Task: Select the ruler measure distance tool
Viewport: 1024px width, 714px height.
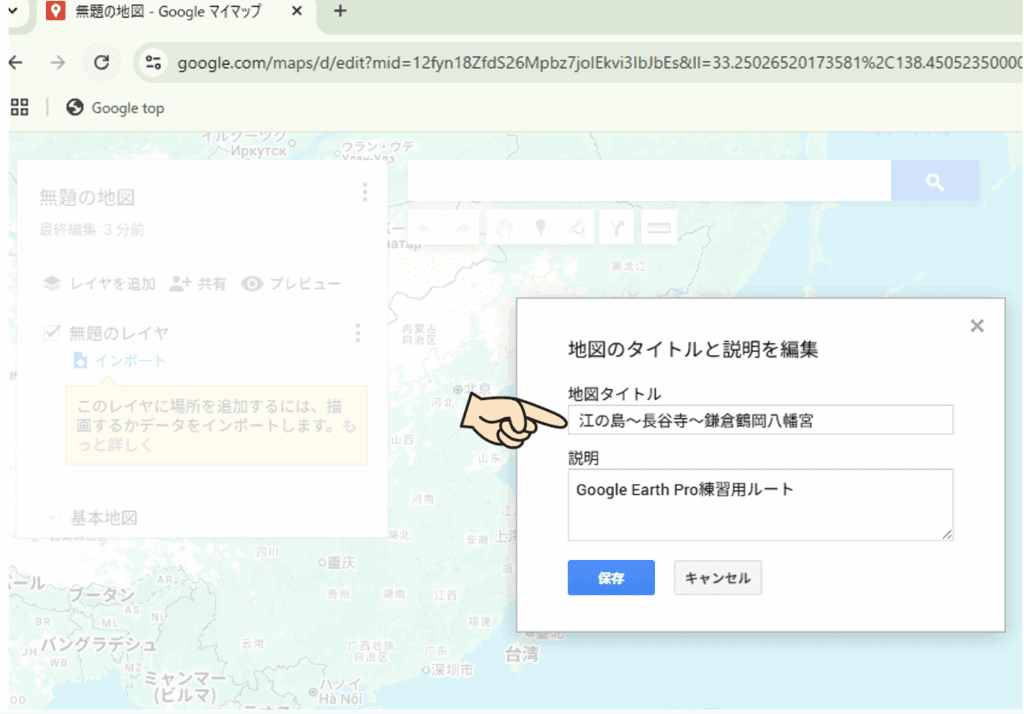Action: [x=657, y=228]
